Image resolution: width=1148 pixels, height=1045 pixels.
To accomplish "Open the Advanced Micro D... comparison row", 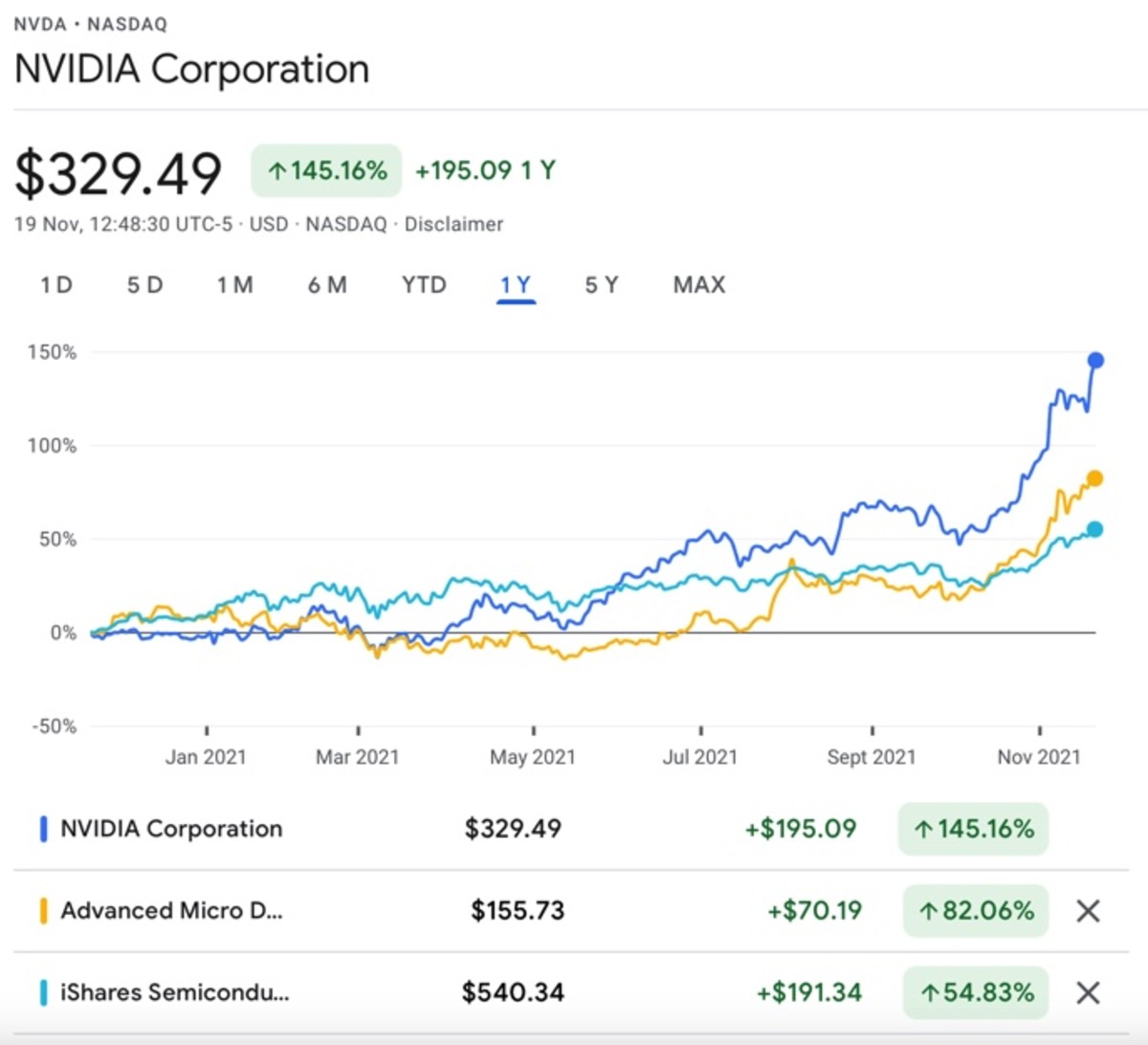I will click(x=171, y=911).
